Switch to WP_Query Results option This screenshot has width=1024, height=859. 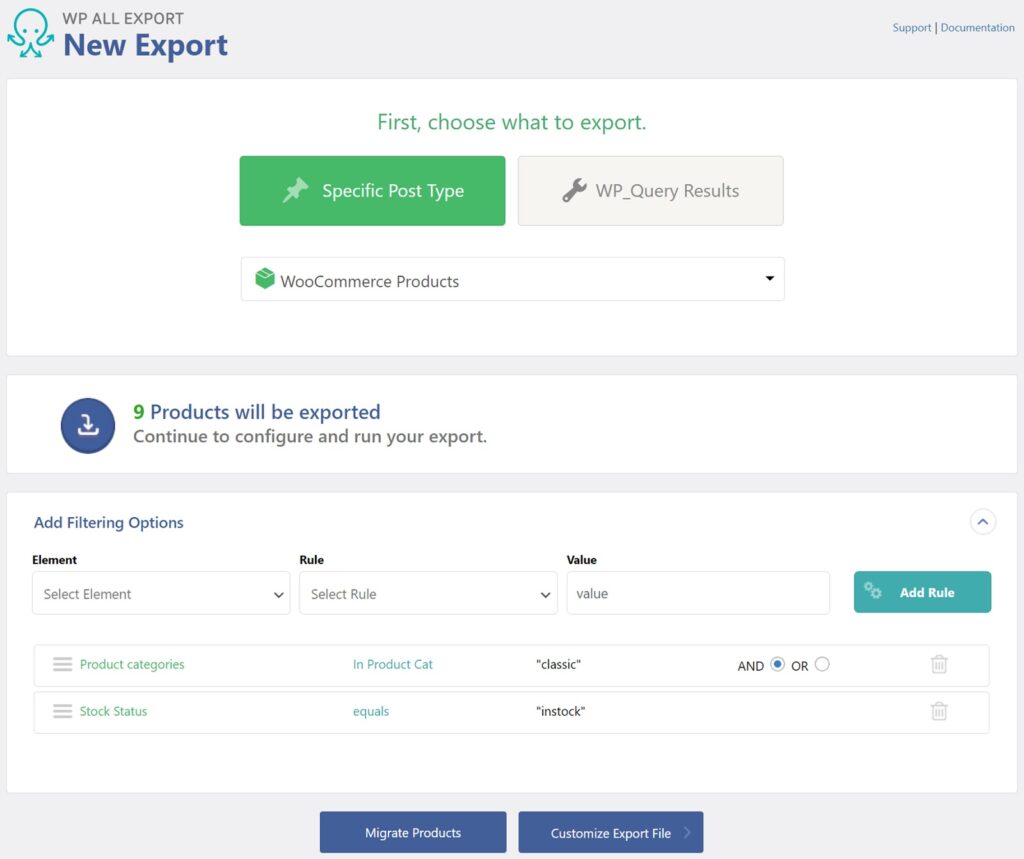pos(650,191)
